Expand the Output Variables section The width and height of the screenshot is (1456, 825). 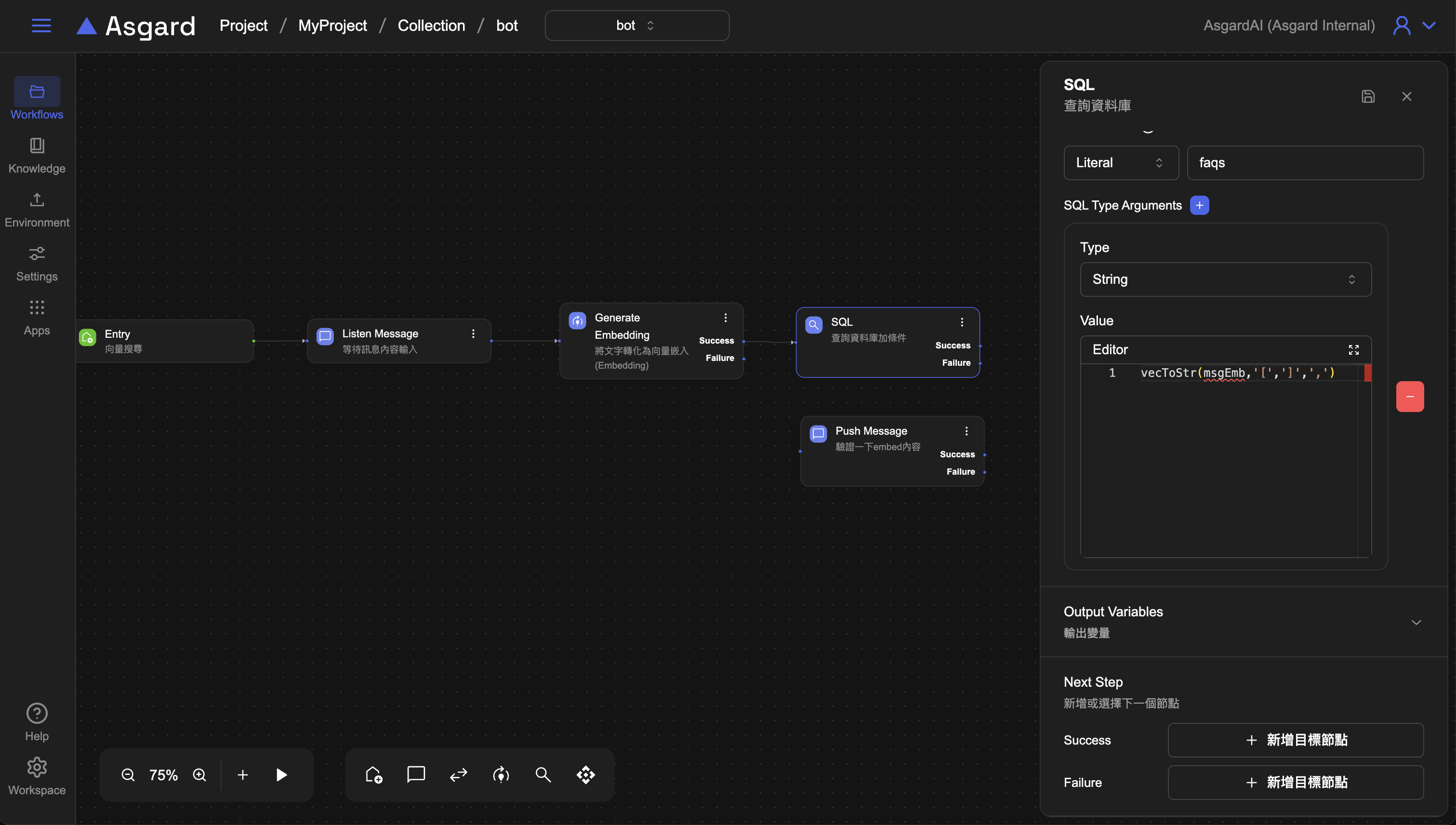tap(1416, 622)
